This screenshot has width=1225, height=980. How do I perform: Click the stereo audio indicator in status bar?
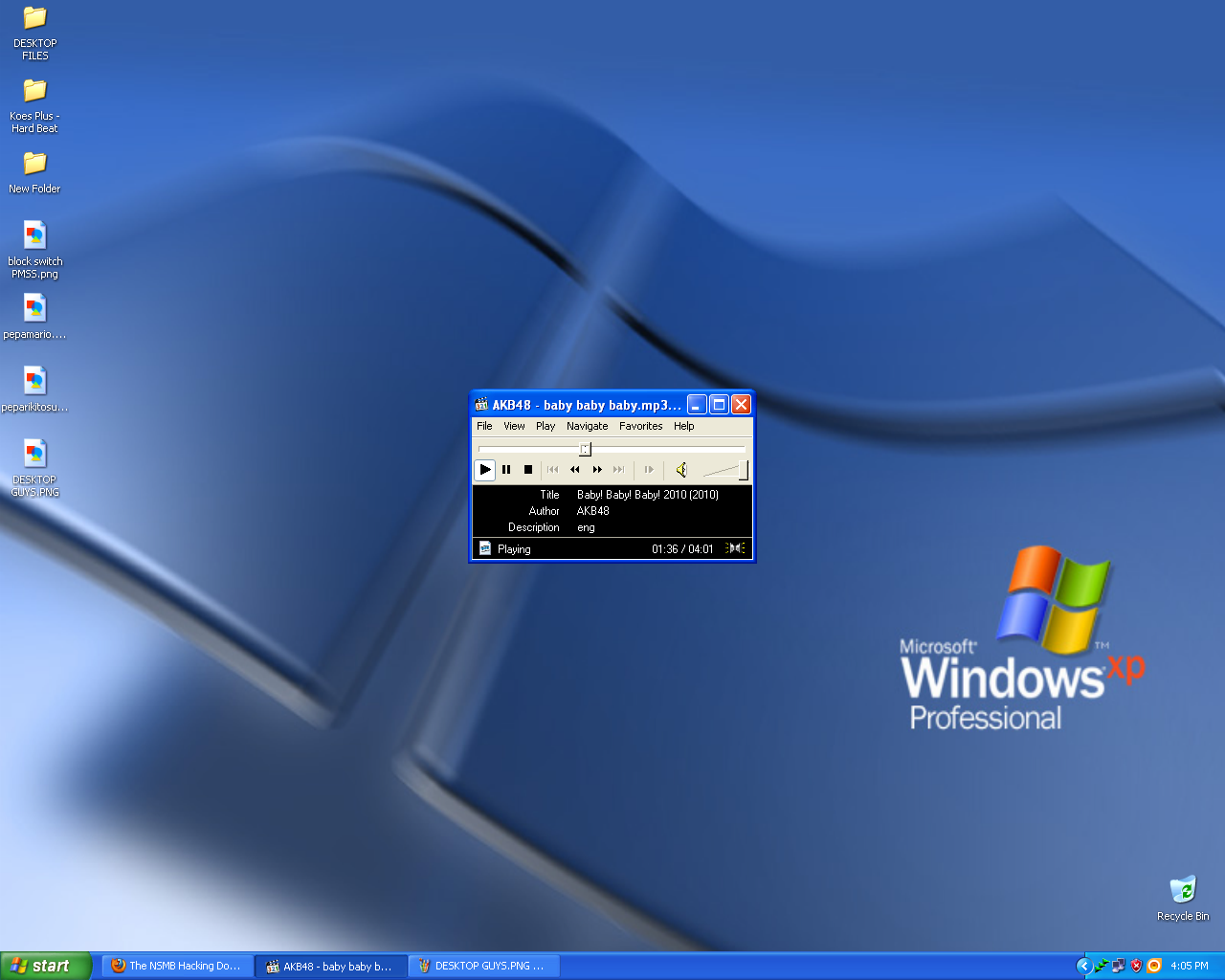735,548
